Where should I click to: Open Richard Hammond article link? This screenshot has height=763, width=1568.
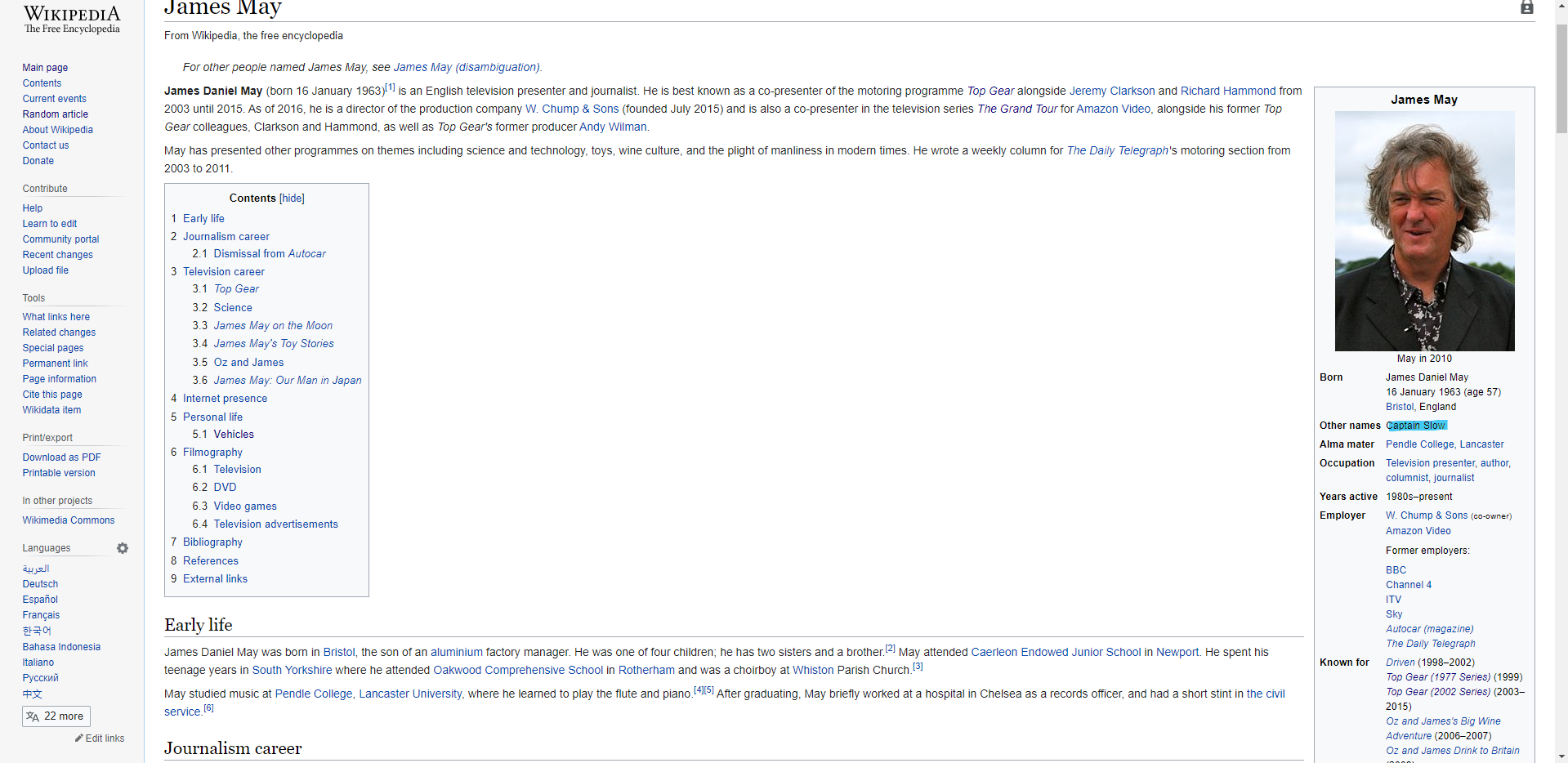(1228, 91)
